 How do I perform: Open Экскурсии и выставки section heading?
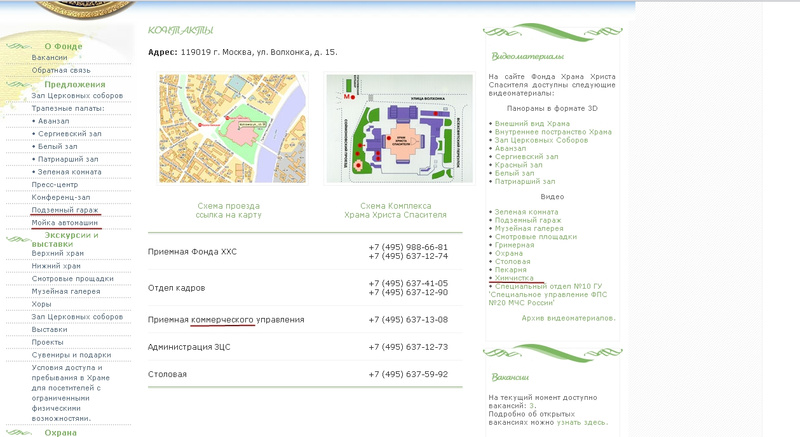(x=65, y=240)
